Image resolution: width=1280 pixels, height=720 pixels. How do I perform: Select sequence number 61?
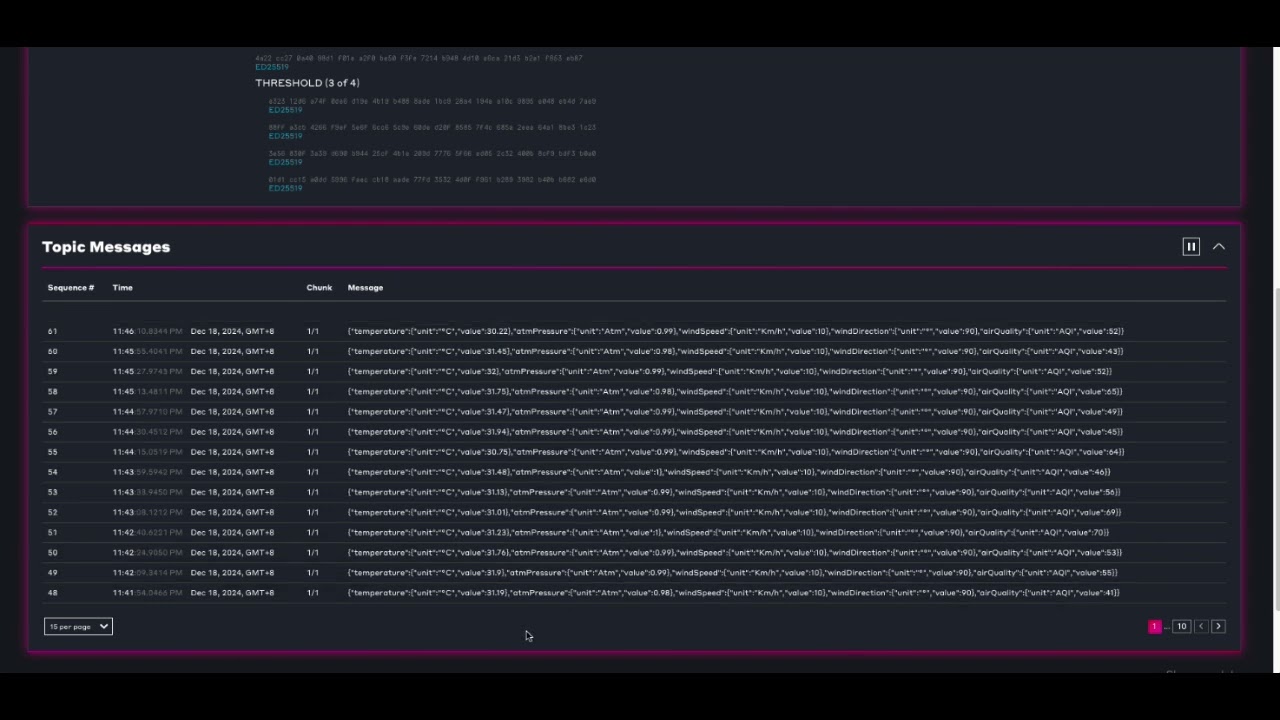click(52, 331)
